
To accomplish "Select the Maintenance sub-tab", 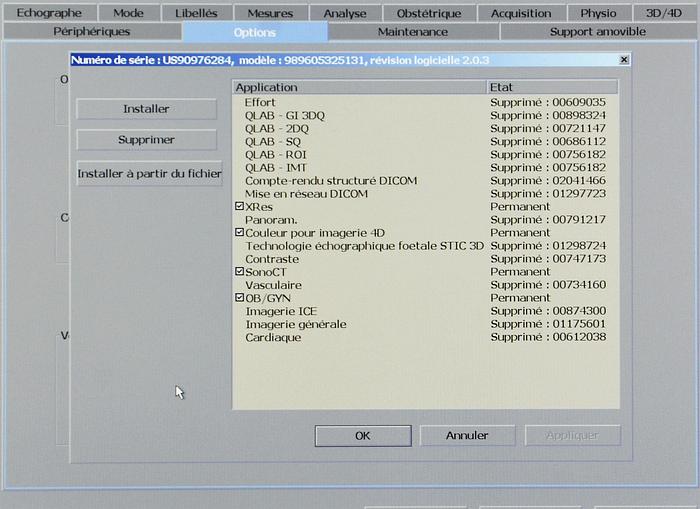I will (x=412, y=32).
